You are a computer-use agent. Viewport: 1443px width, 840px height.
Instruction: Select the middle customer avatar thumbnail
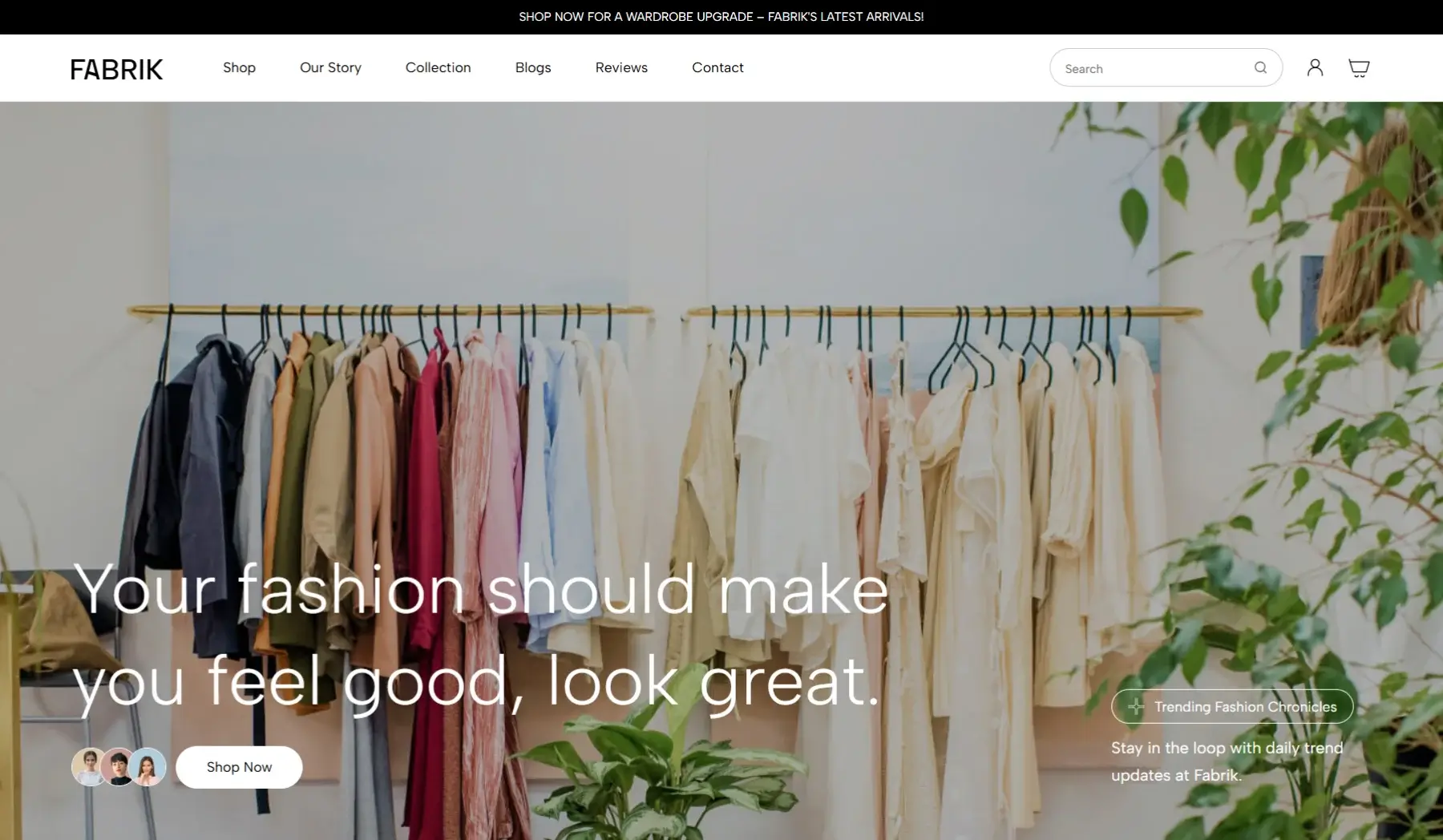119,767
